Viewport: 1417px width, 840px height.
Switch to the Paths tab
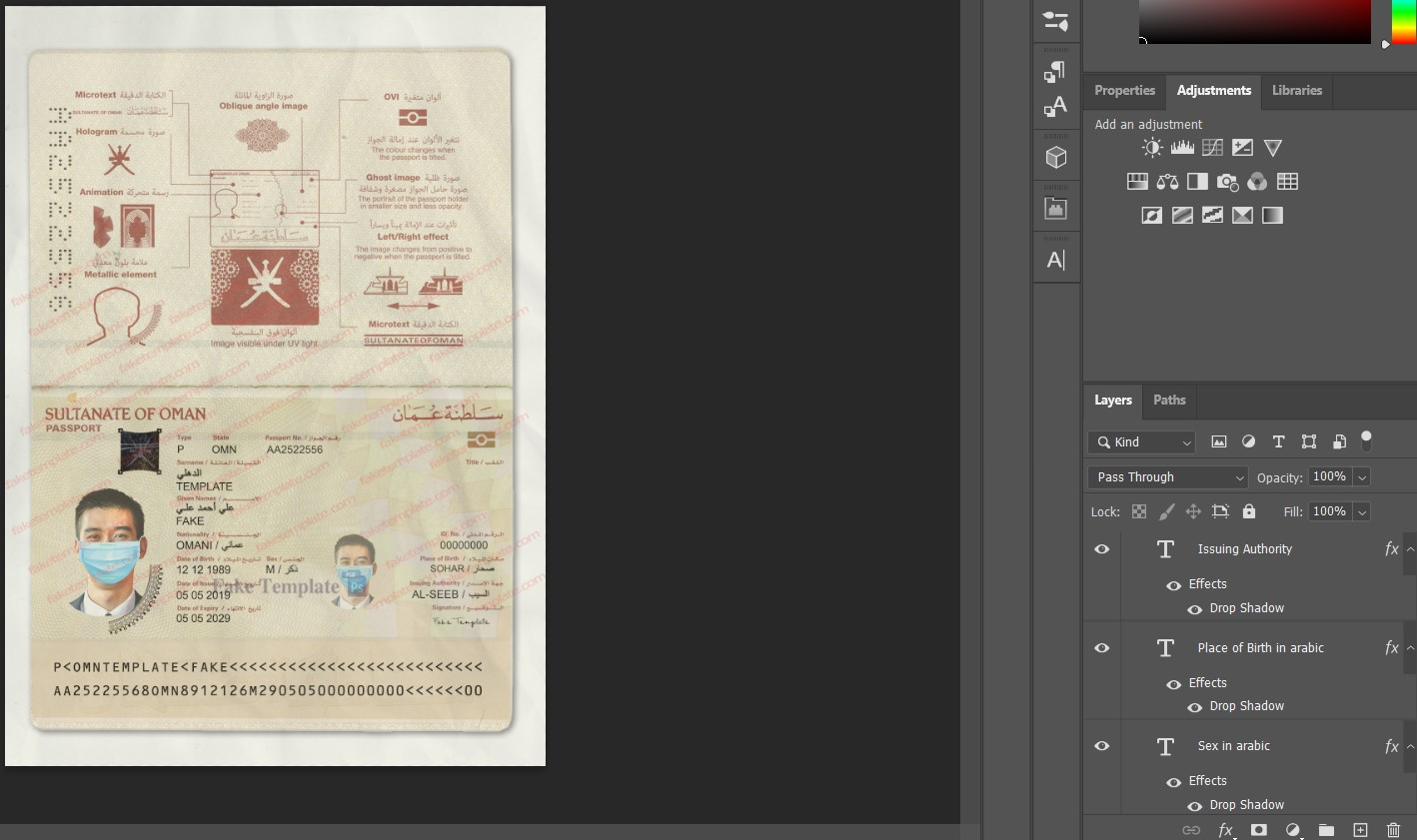coord(1169,401)
